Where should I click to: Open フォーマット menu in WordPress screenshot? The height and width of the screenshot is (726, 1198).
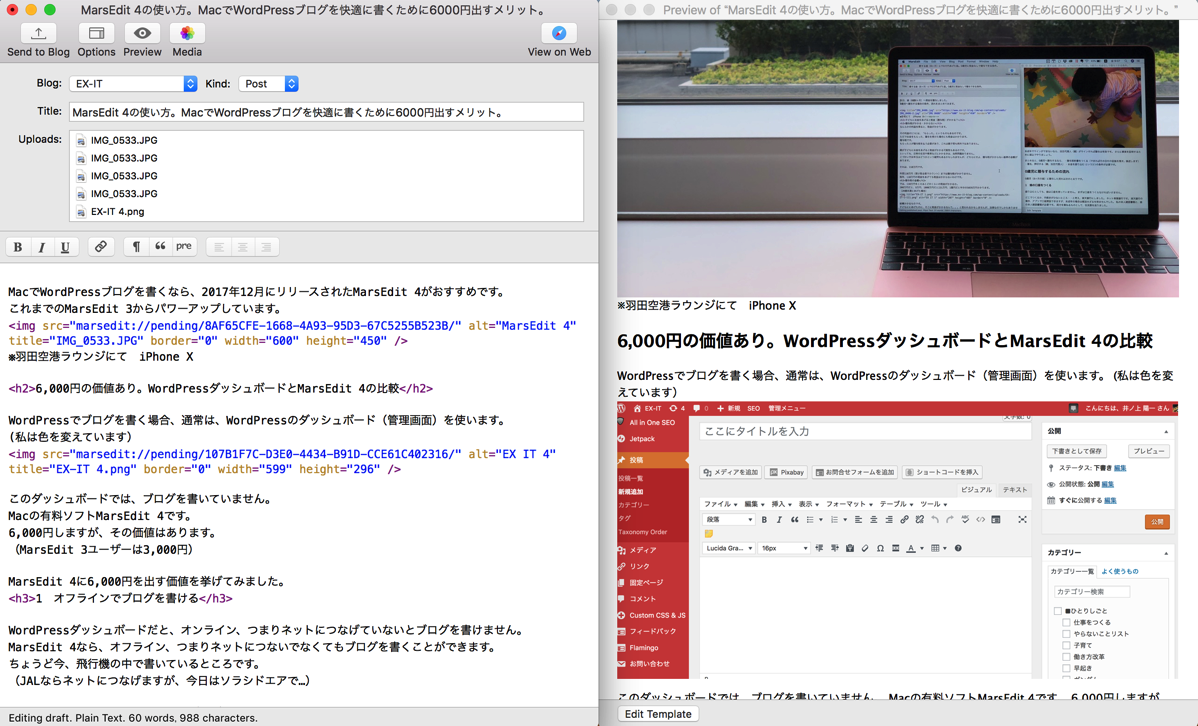click(x=849, y=504)
